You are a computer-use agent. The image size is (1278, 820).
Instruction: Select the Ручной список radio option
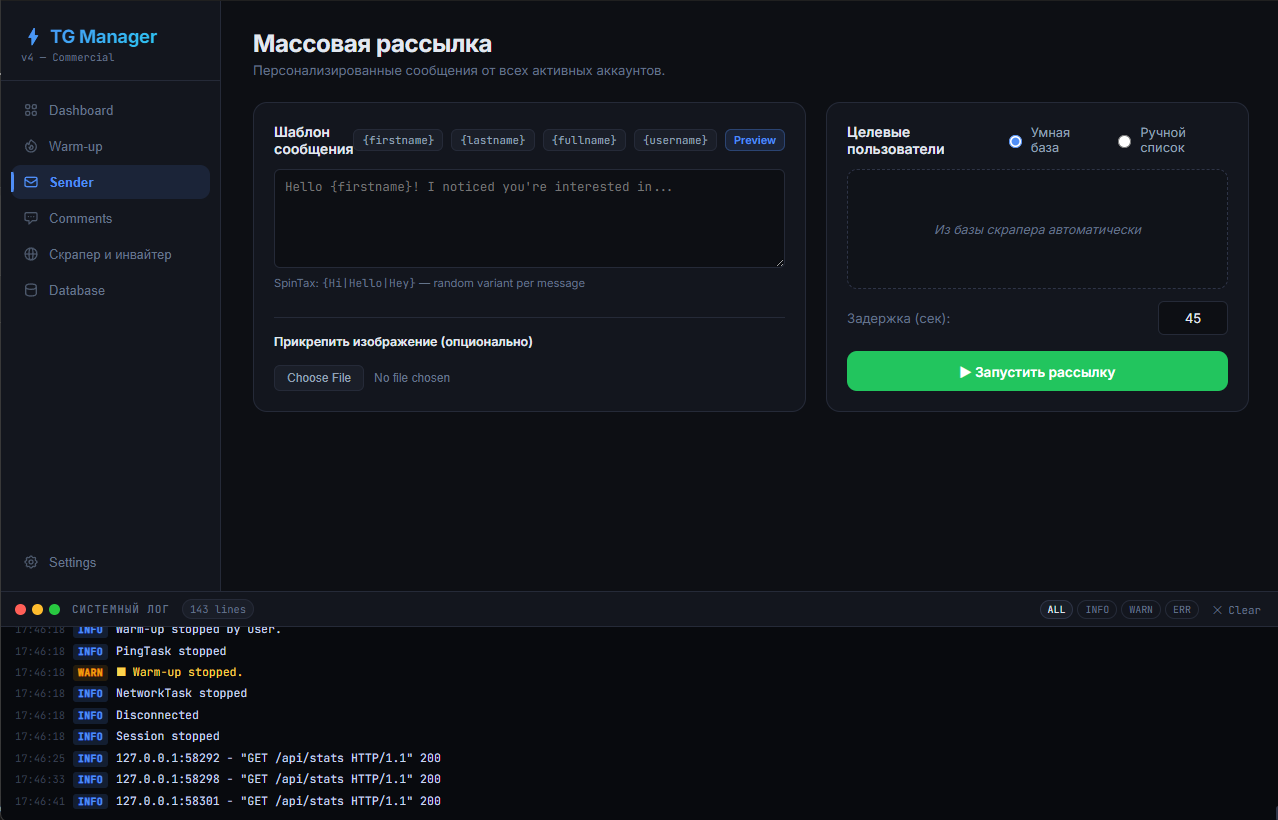point(1124,141)
